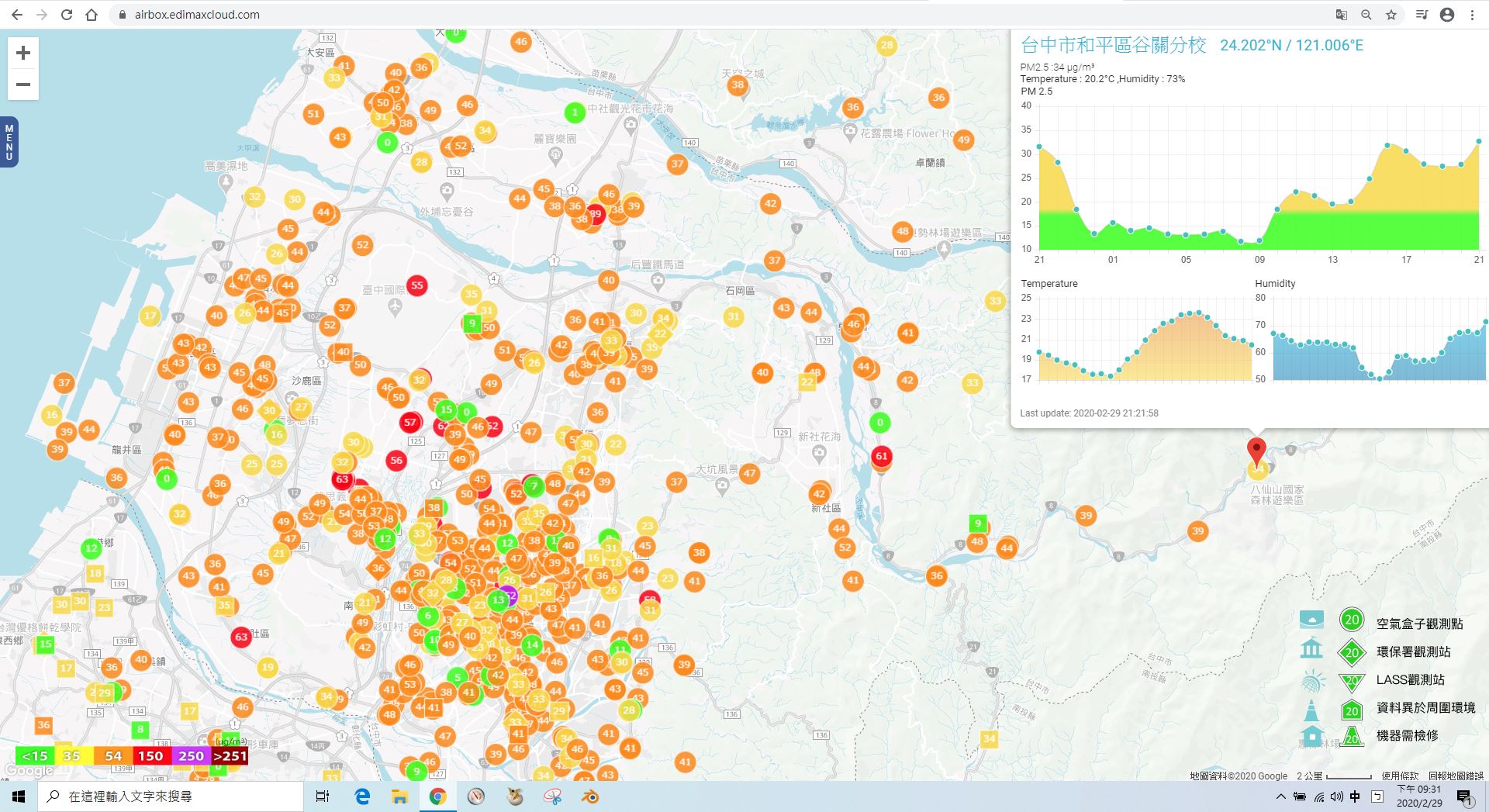Select the green 1 sensor marker
Screen dimensions: 1489x812
pyautogui.click(x=575, y=112)
